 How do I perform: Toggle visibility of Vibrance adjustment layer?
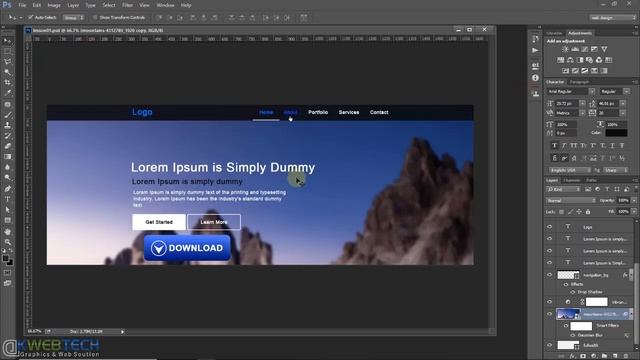549,302
